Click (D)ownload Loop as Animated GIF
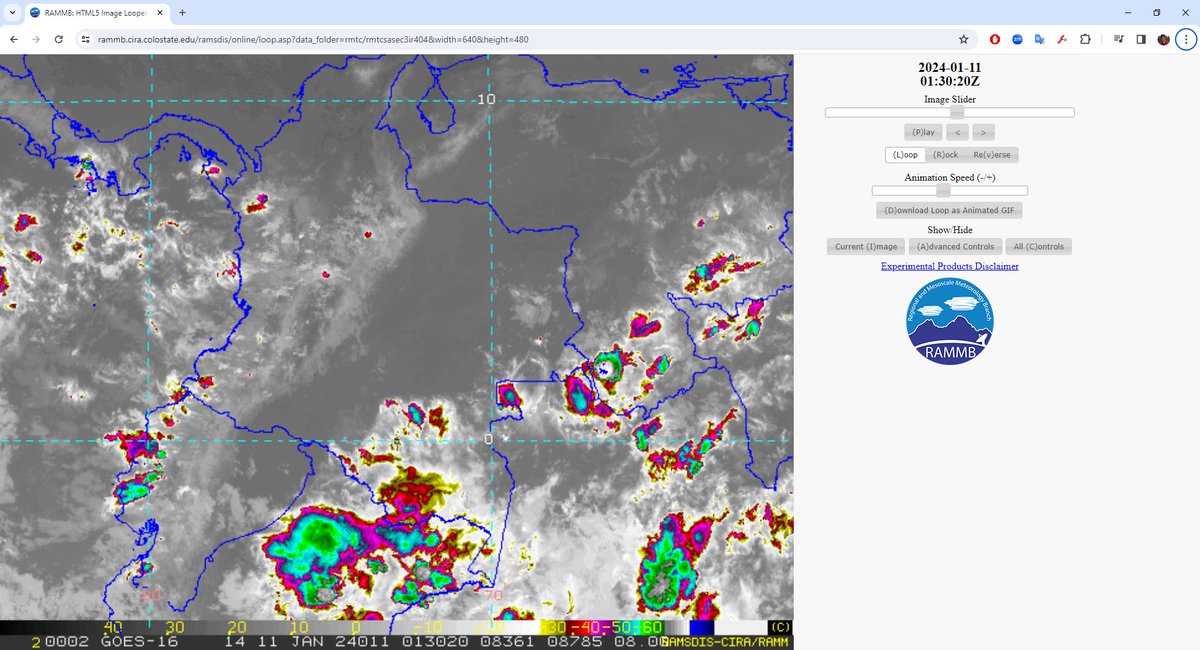1200x650 pixels. [949, 210]
